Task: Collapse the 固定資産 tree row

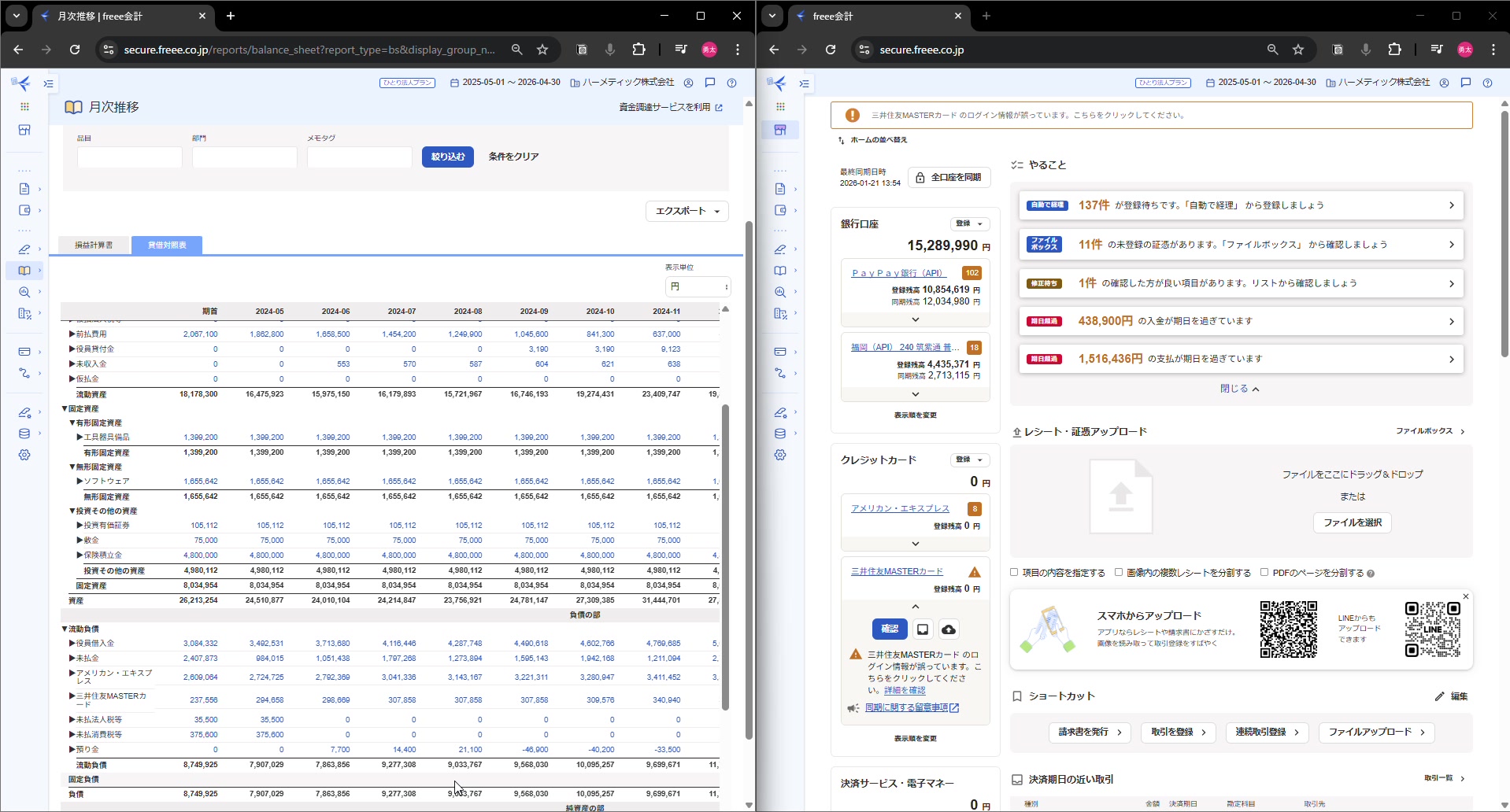Action: (x=65, y=409)
